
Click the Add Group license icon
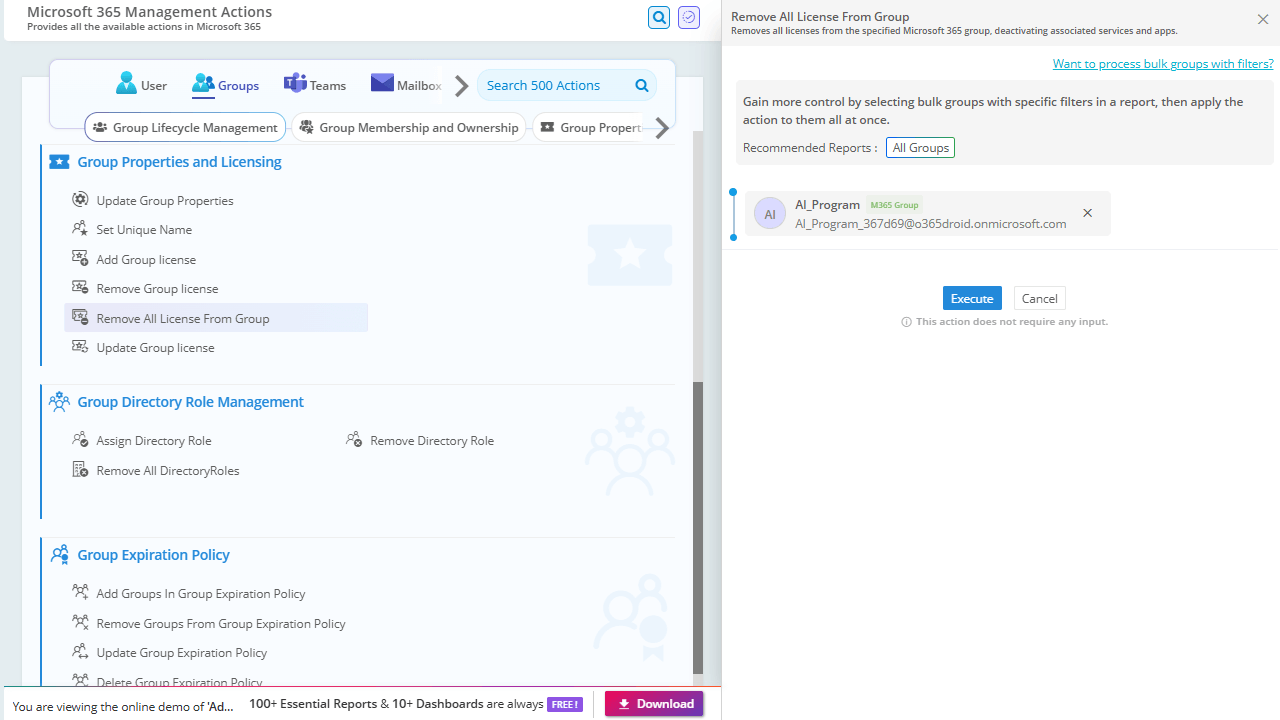[x=80, y=258]
